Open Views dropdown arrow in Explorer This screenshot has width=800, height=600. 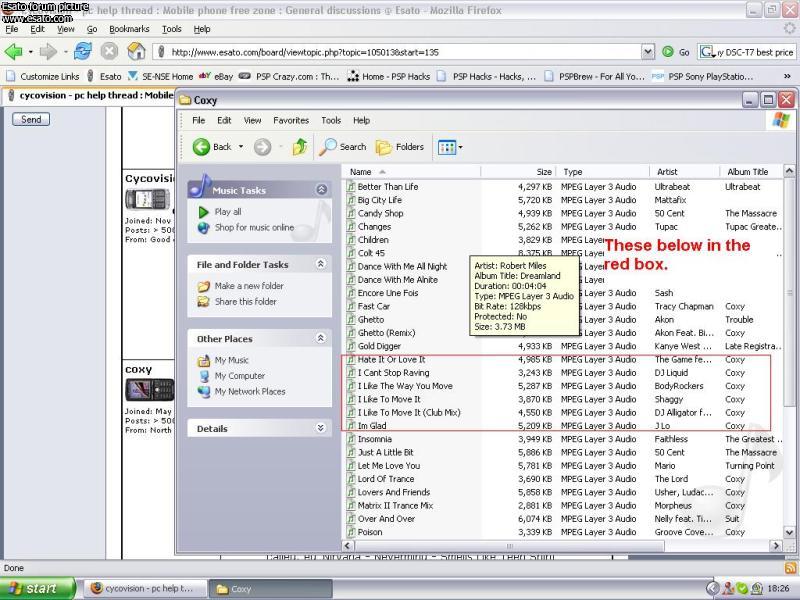click(460, 147)
